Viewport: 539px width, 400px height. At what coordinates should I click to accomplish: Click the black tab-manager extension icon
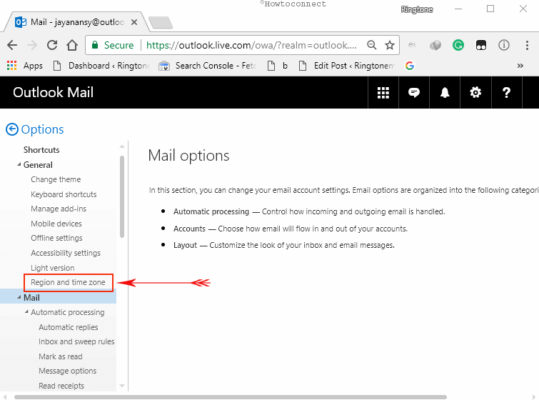click(481, 45)
